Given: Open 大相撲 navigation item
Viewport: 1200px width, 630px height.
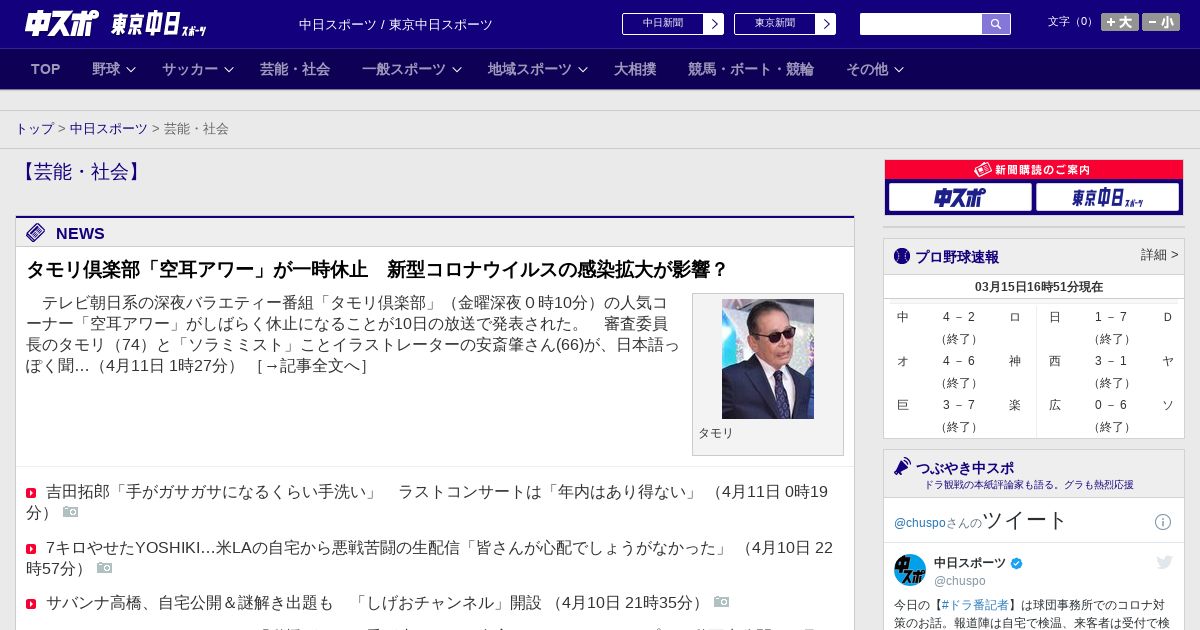Looking at the screenshot, I should tap(635, 69).
